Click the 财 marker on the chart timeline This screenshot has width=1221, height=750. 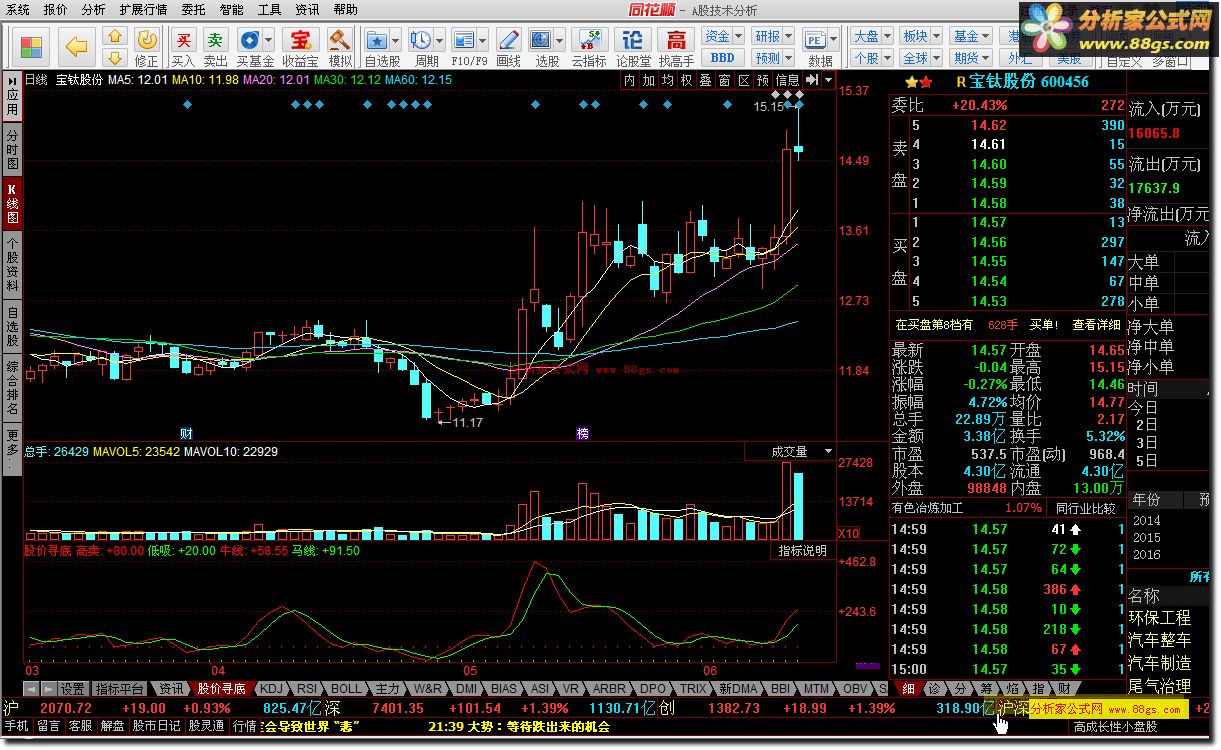(186, 433)
